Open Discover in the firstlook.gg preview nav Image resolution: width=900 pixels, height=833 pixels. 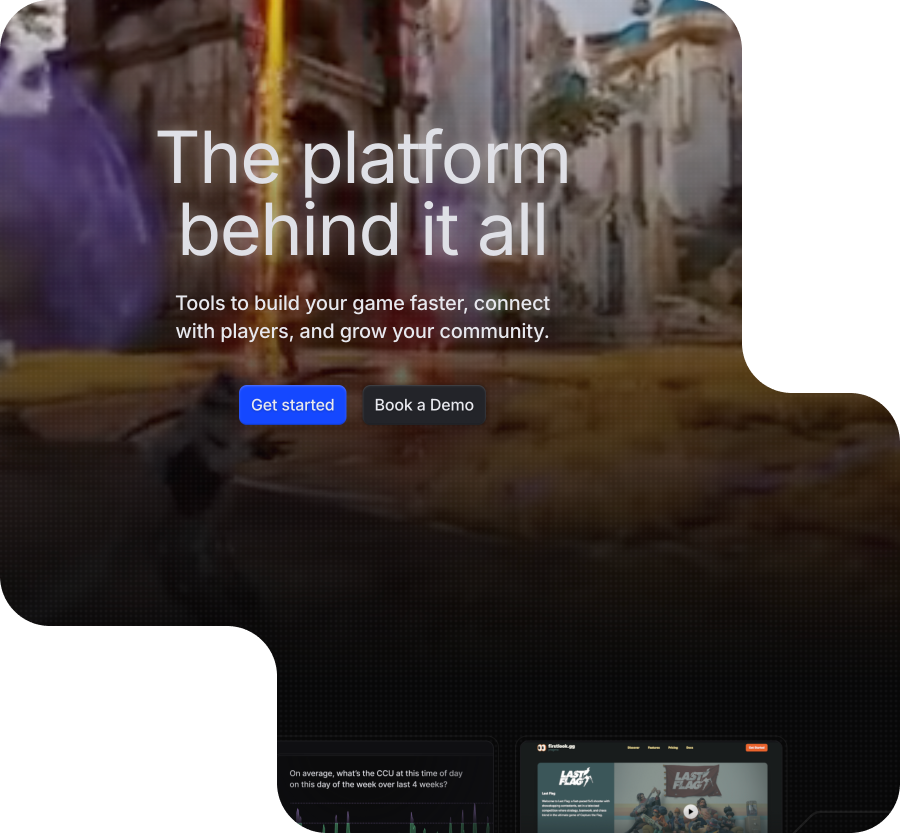point(633,747)
